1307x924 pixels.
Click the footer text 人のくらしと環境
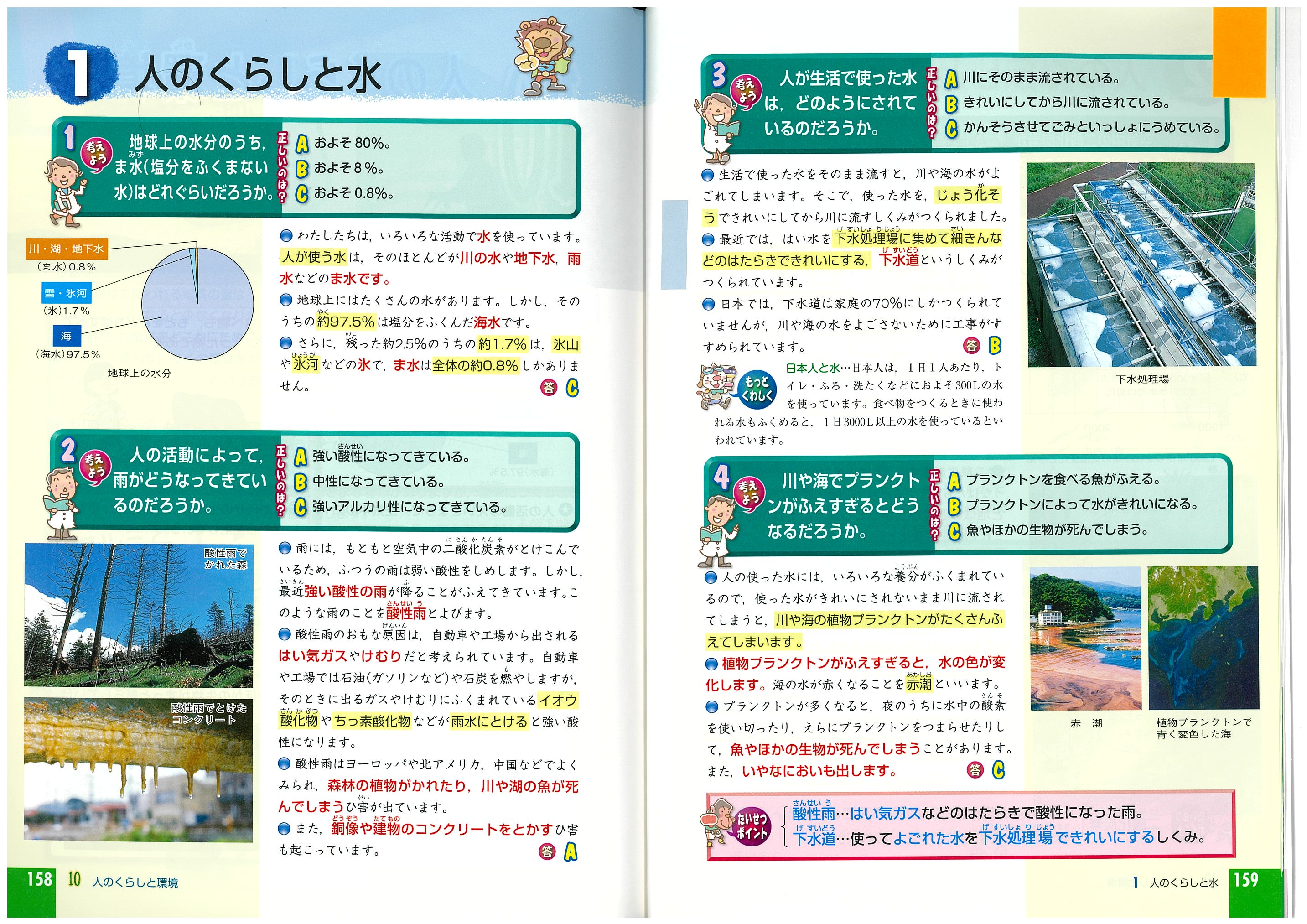(135, 882)
